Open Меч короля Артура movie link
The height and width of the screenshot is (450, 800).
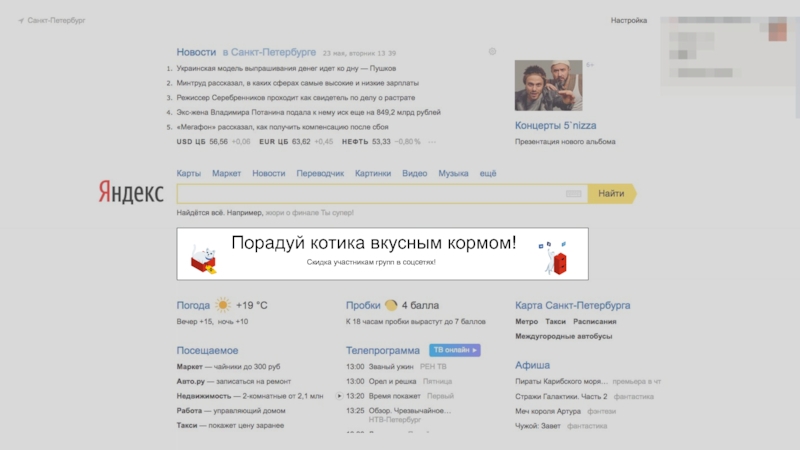click(548, 411)
